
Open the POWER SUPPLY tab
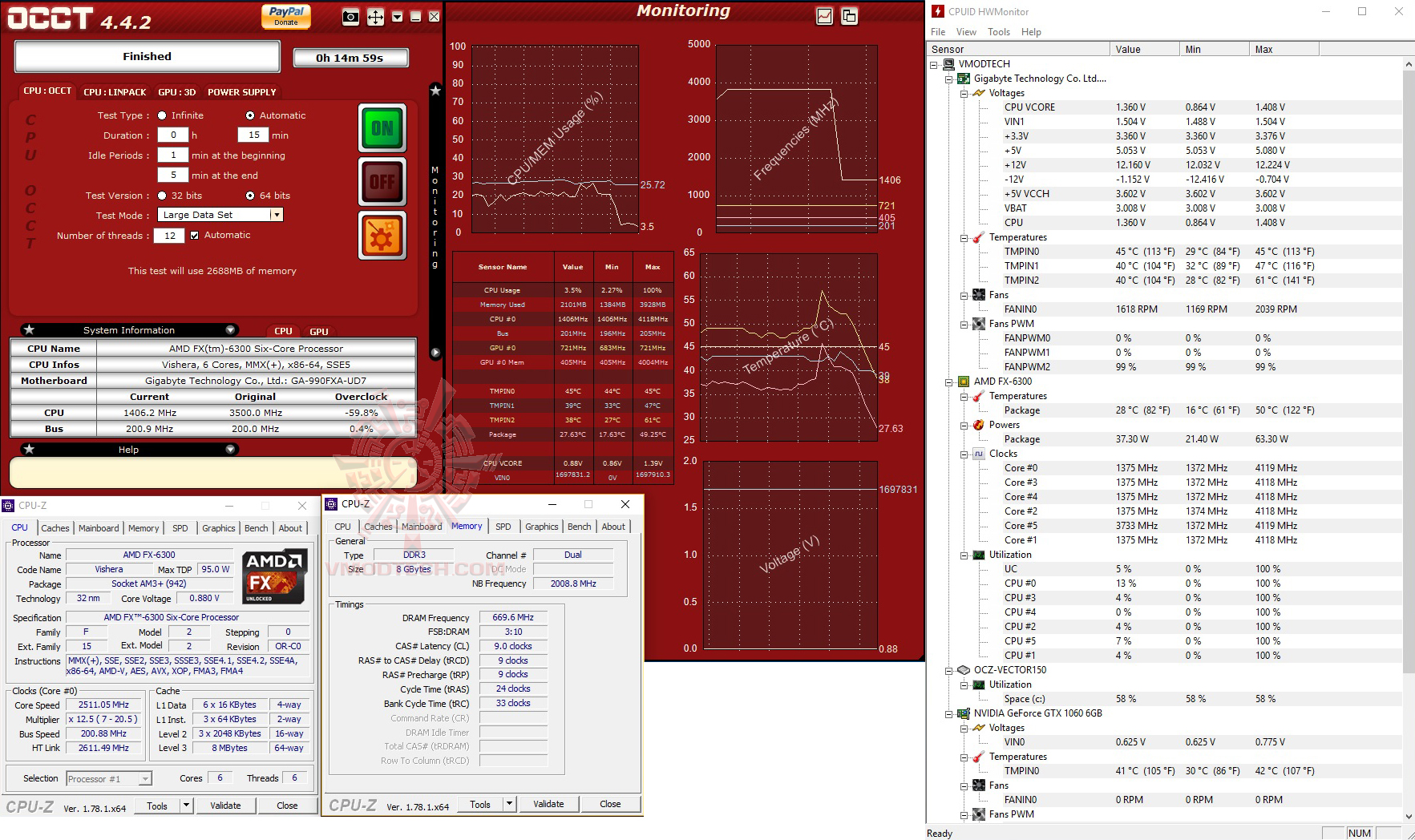[x=242, y=92]
